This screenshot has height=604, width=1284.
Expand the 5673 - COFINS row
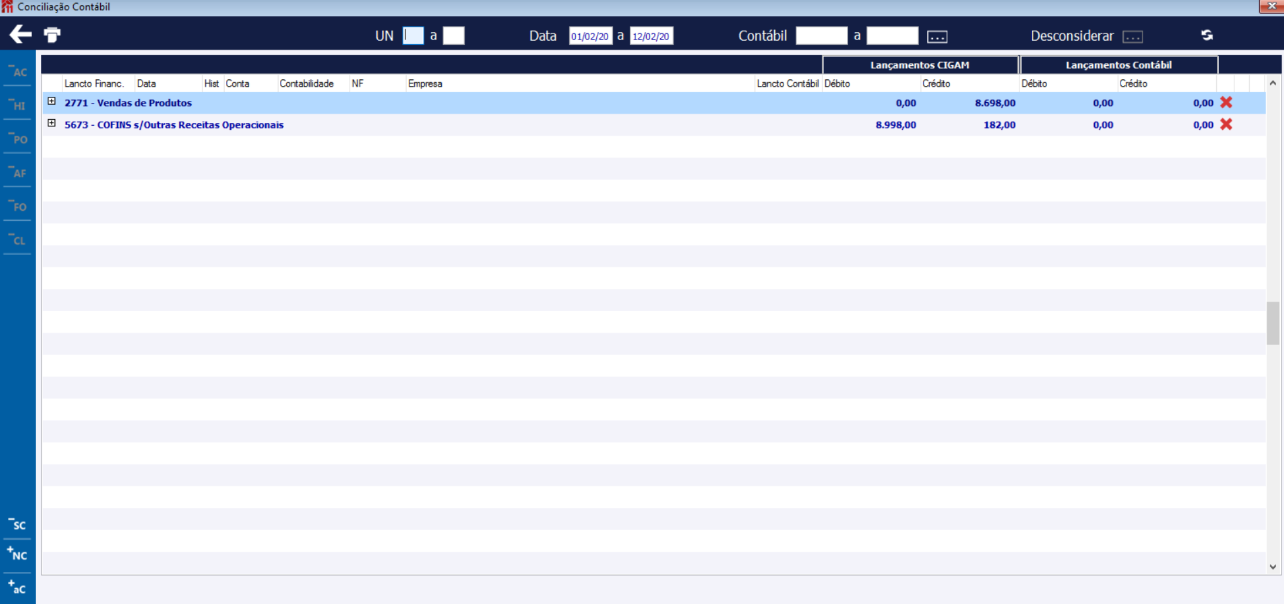[52, 123]
